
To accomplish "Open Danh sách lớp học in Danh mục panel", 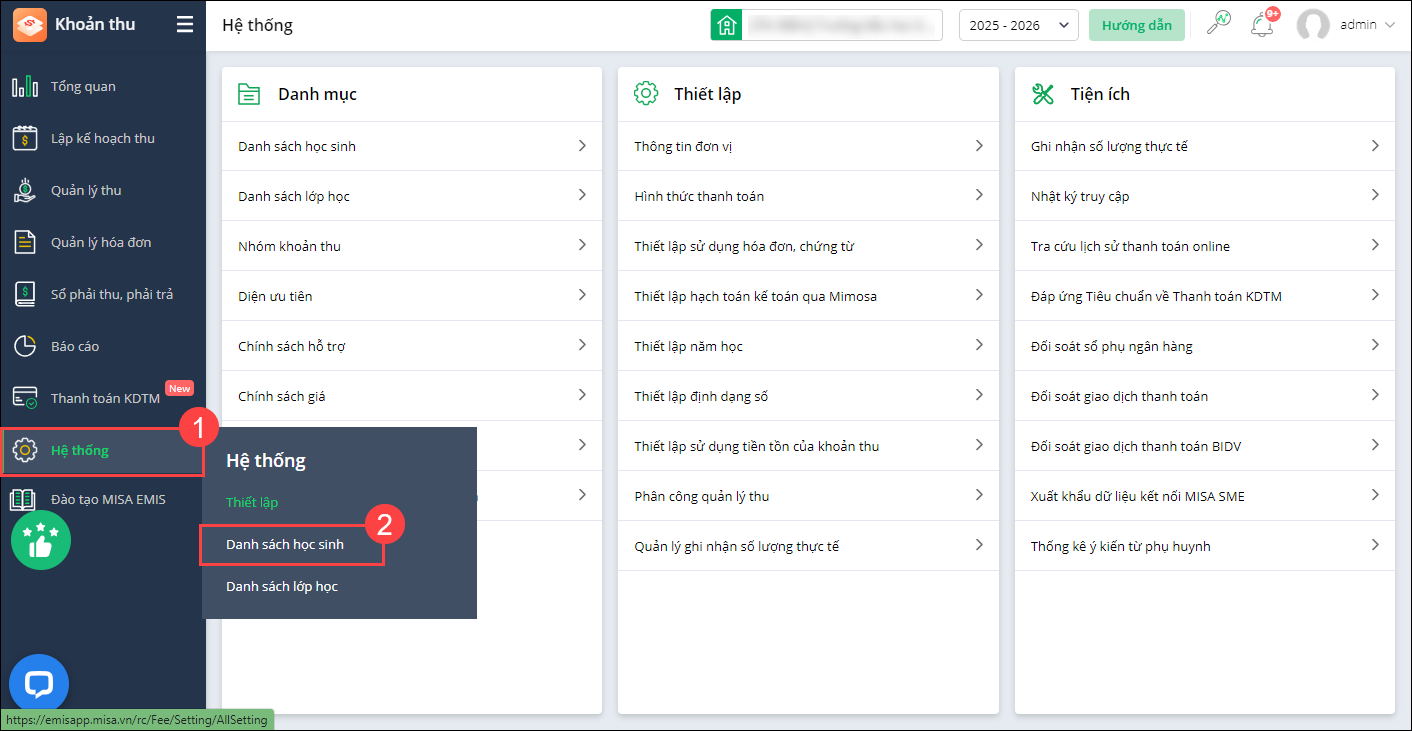I will tap(412, 196).
